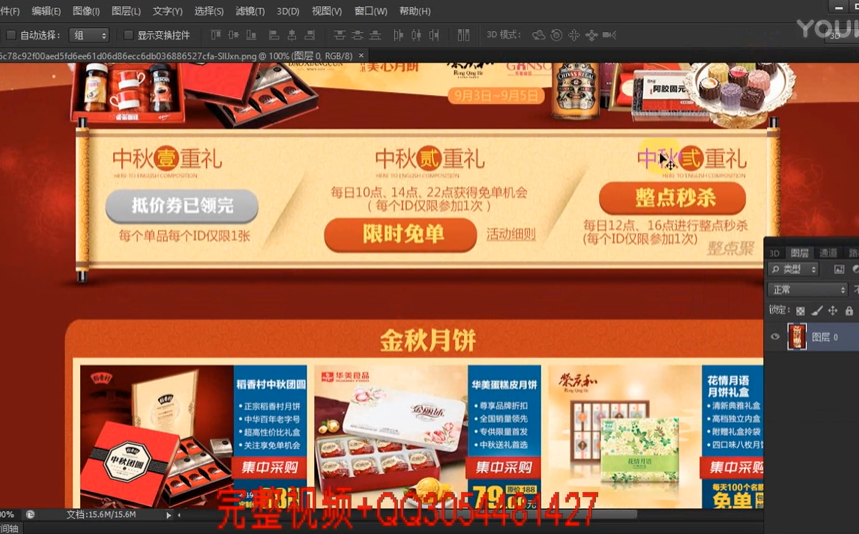Image resolution: width=859 pixels, height=534 pixels.
Task: Open the 图像(I) menu
Action: (86, 11)
